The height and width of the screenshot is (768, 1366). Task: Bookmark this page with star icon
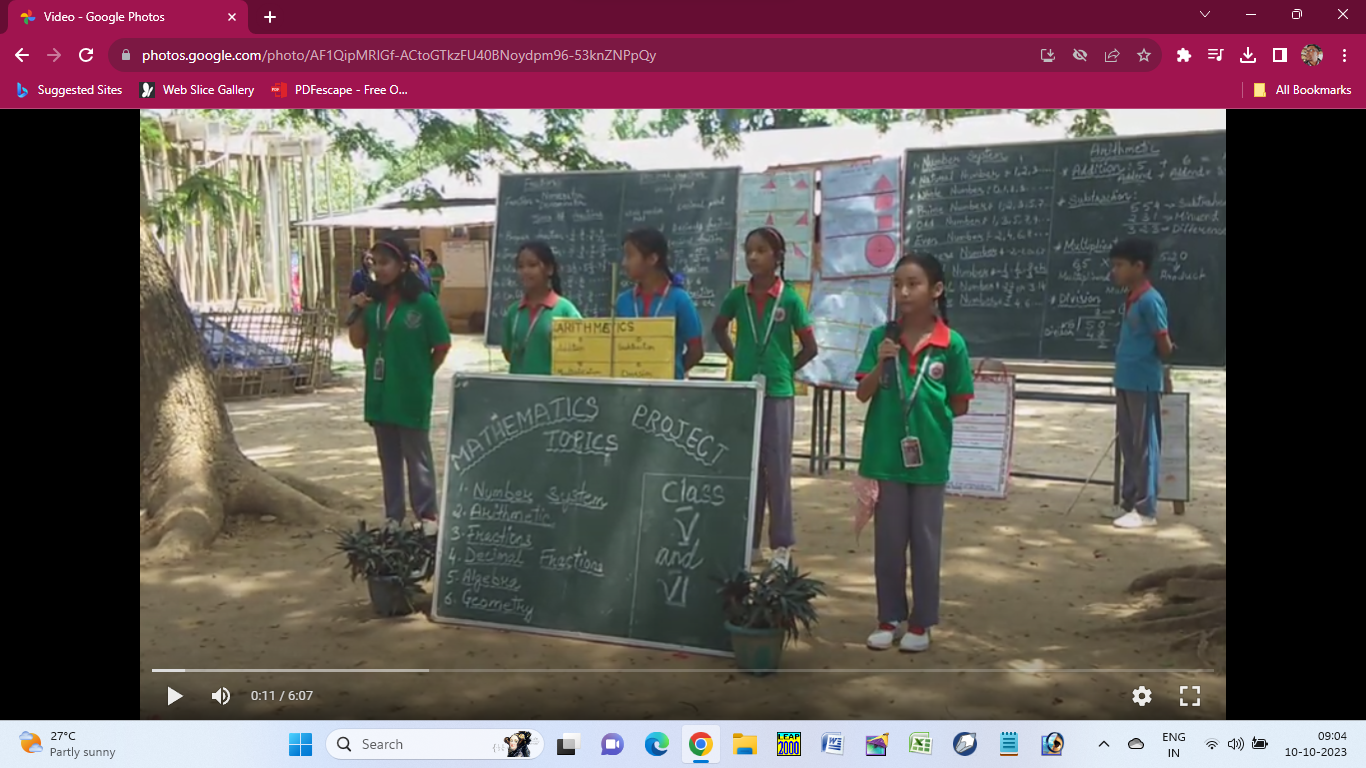(1144, 55)
